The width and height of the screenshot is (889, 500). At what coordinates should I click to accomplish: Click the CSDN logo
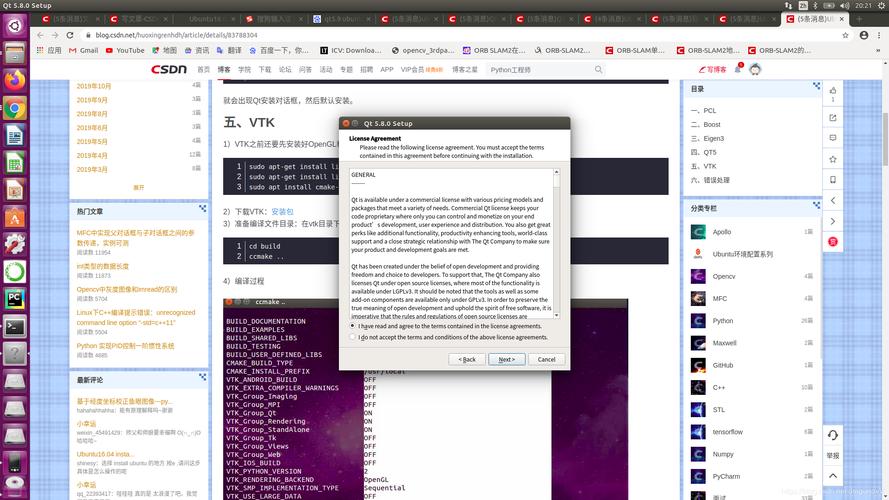[x=168, y=69]
